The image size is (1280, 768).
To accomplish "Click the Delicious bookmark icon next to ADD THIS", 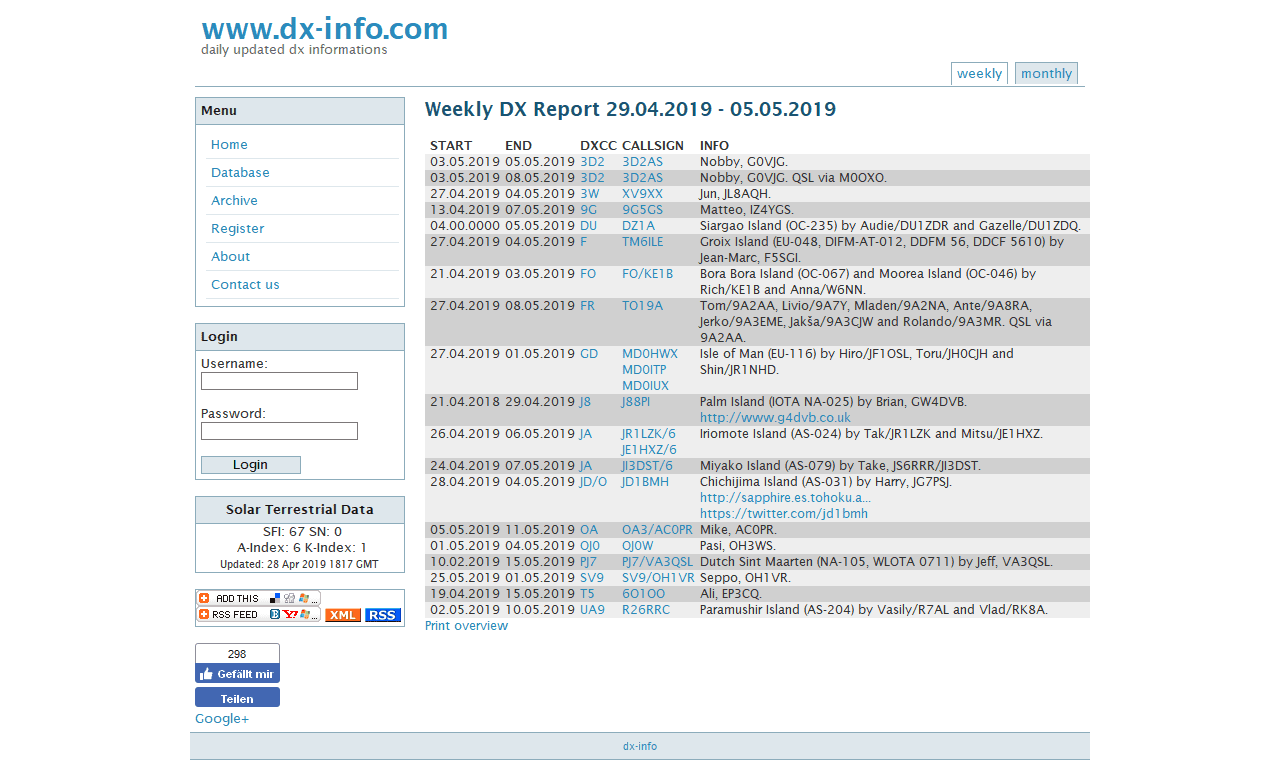I will tap(273, 598).
